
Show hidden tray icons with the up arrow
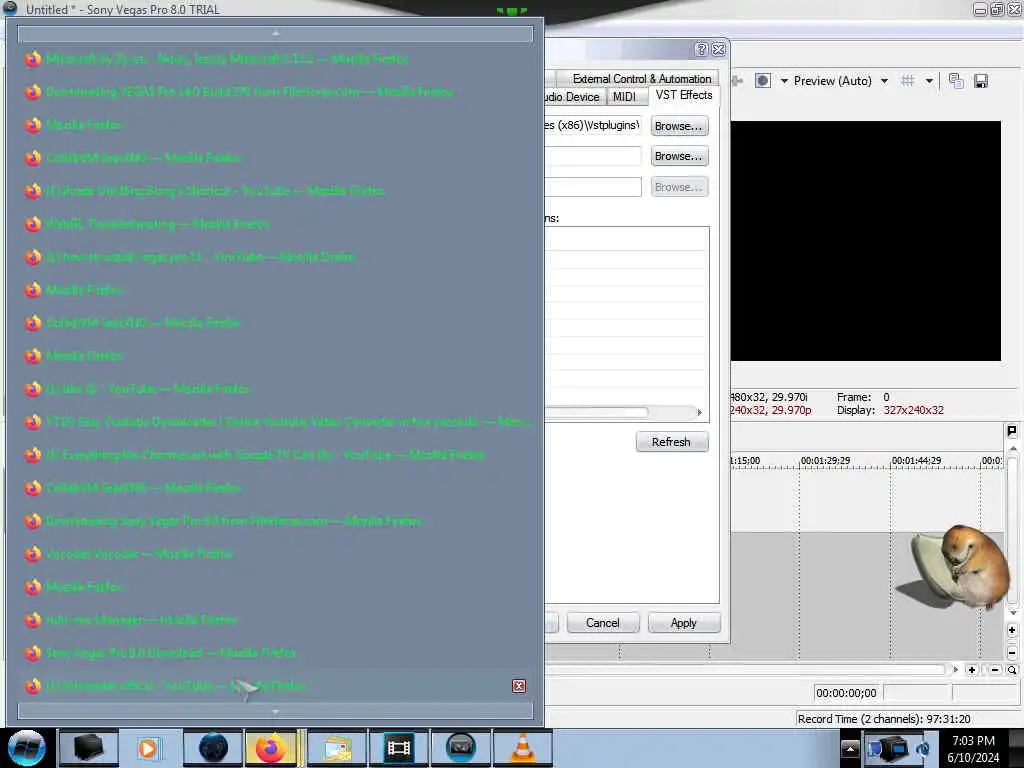coord(850,748)
